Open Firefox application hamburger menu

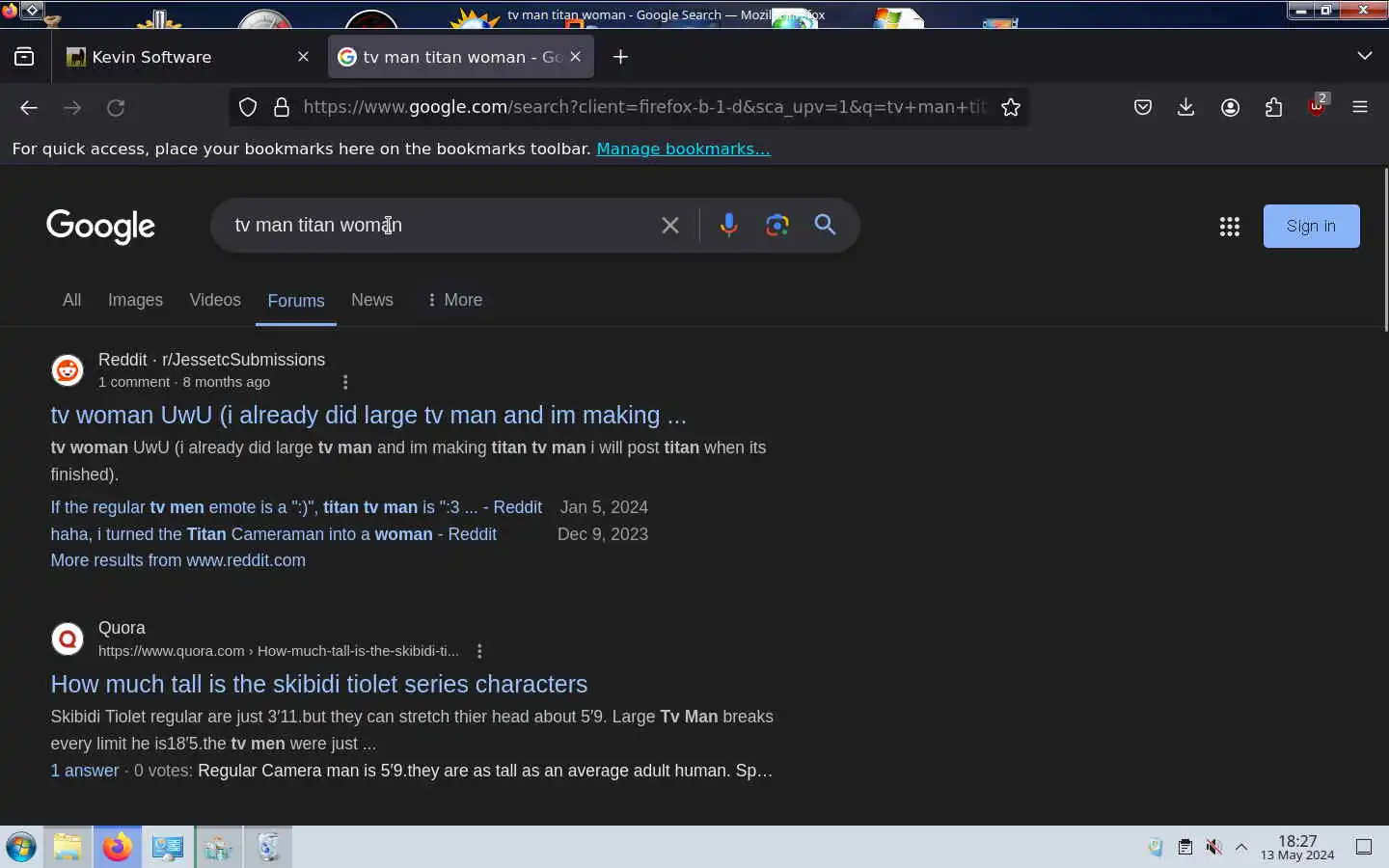[x=1360, y=107]
